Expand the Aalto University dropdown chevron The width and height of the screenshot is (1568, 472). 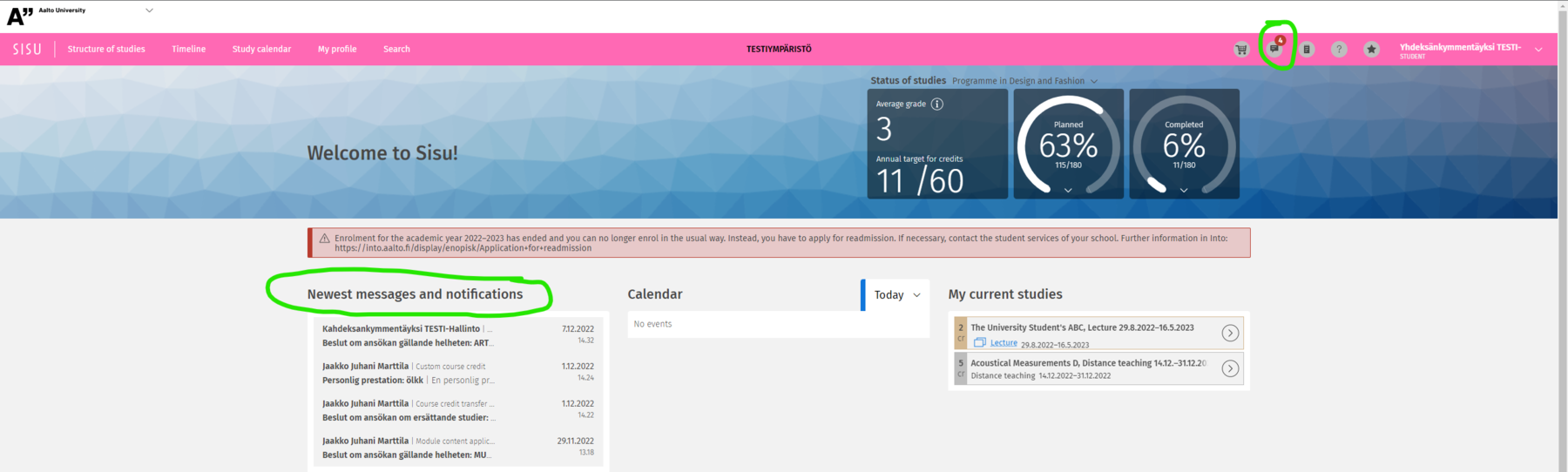149,10
